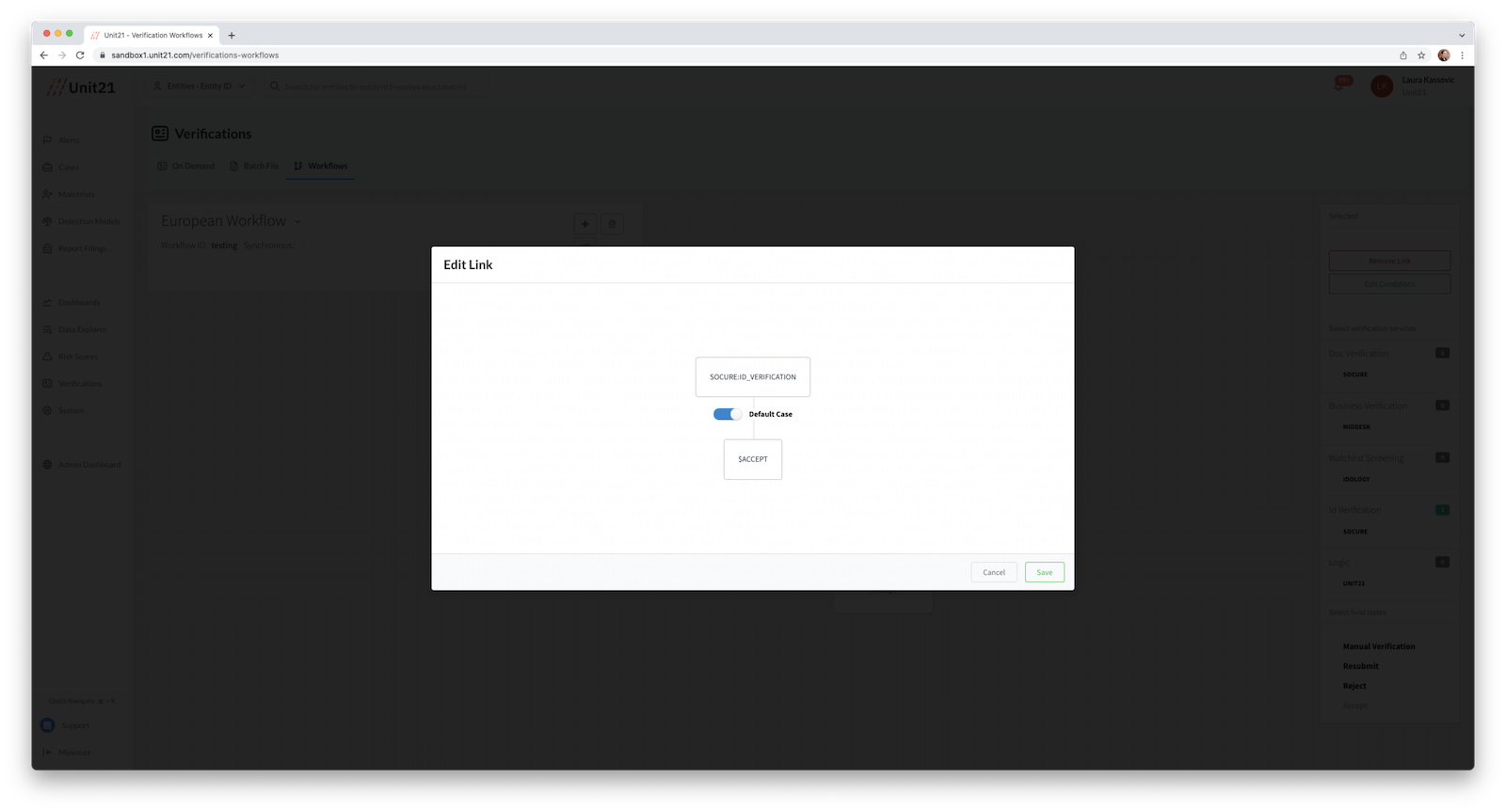Expand the Entities - Entity ID dropdown
Screen dimensions: 1506x812
pyautogui.click(x=199, y=87)
